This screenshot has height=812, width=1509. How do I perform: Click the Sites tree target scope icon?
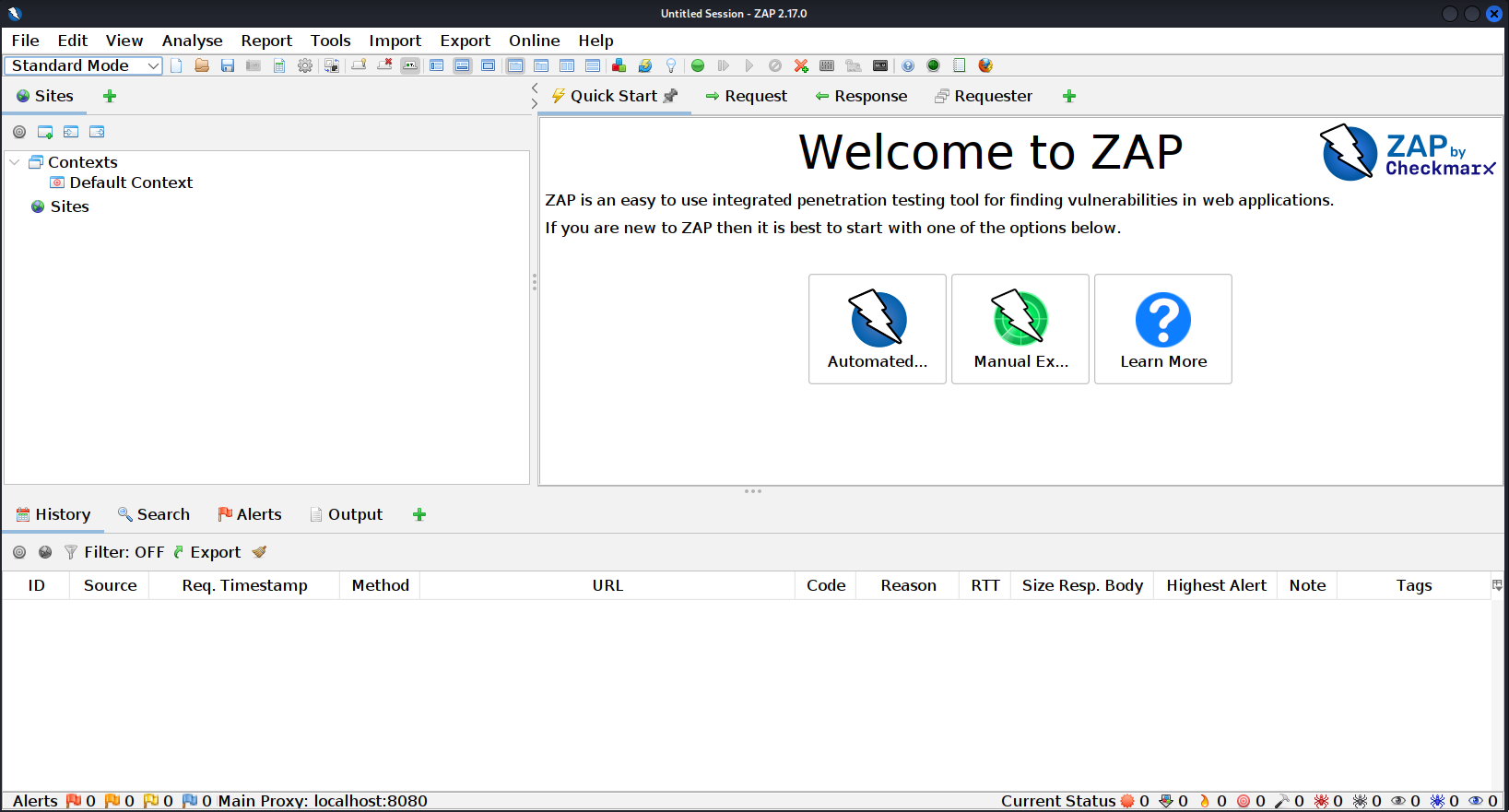[x=19, y=132]
